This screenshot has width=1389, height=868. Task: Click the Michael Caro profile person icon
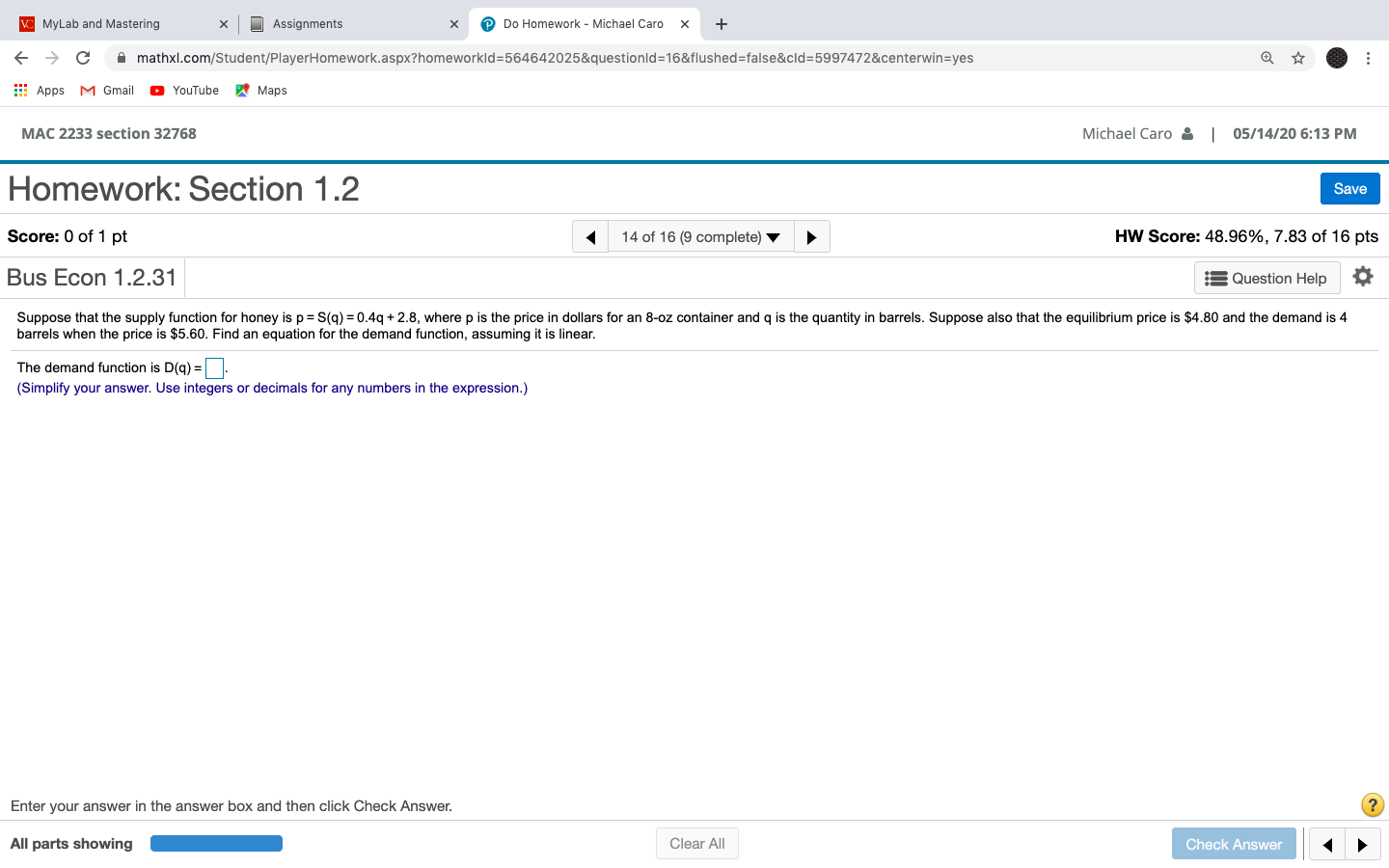1189,133
